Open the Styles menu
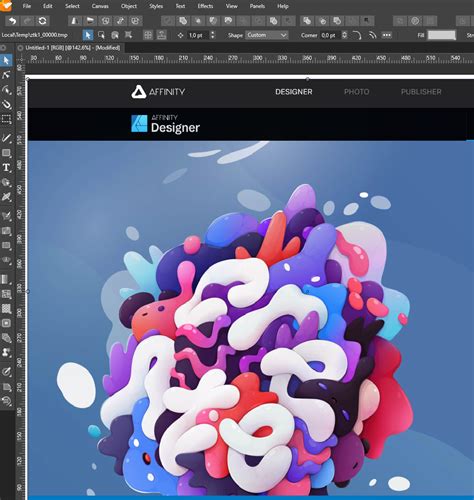This screenshot has width=474, height=500. pos(156,6)
